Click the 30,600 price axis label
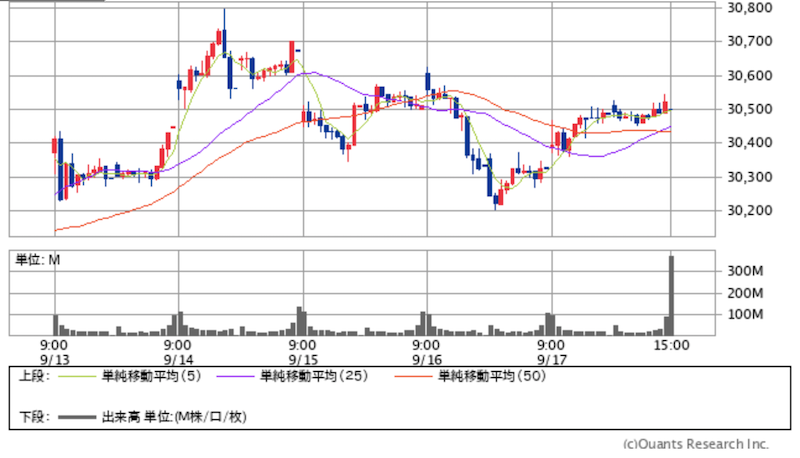The width and height of the screenshot is (800, 458). (749, 75)
